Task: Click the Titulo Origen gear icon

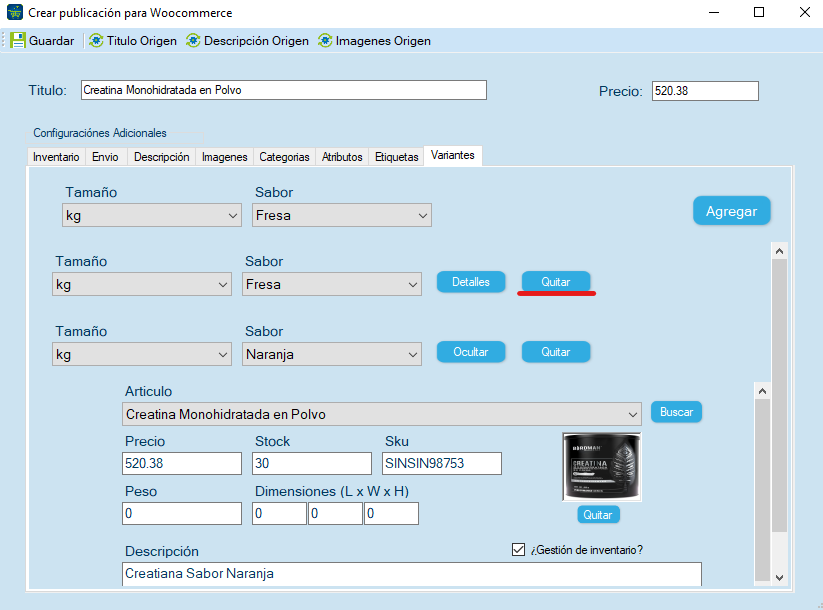Action: click(96, 40)
